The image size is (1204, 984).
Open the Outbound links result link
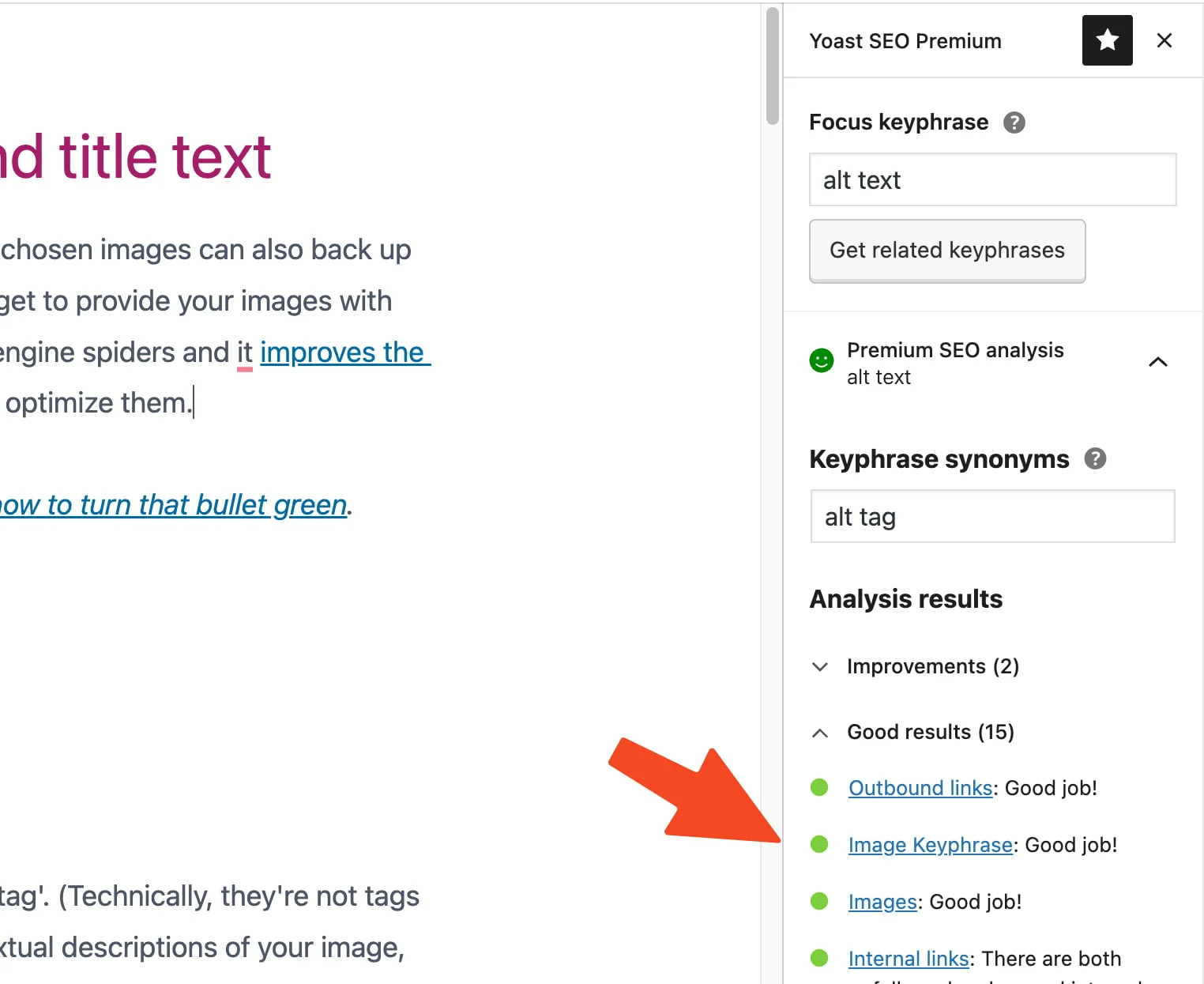click(920, 787)
